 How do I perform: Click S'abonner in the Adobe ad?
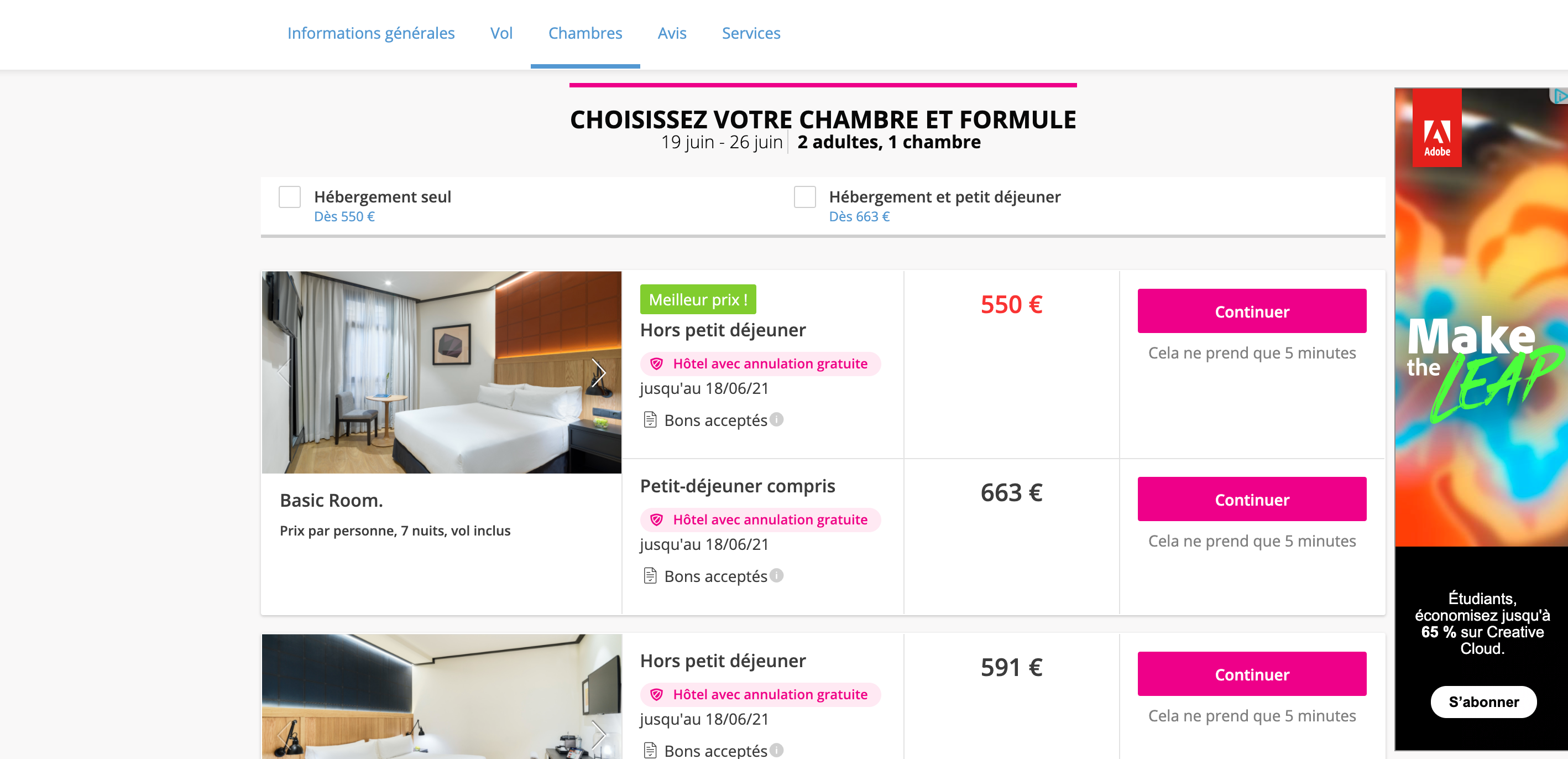tap(1483, 701)
